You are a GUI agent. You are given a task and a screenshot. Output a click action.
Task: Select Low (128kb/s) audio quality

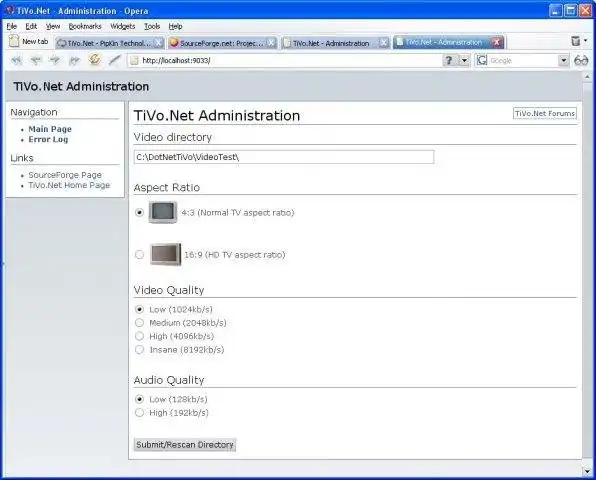pos(139,399)
